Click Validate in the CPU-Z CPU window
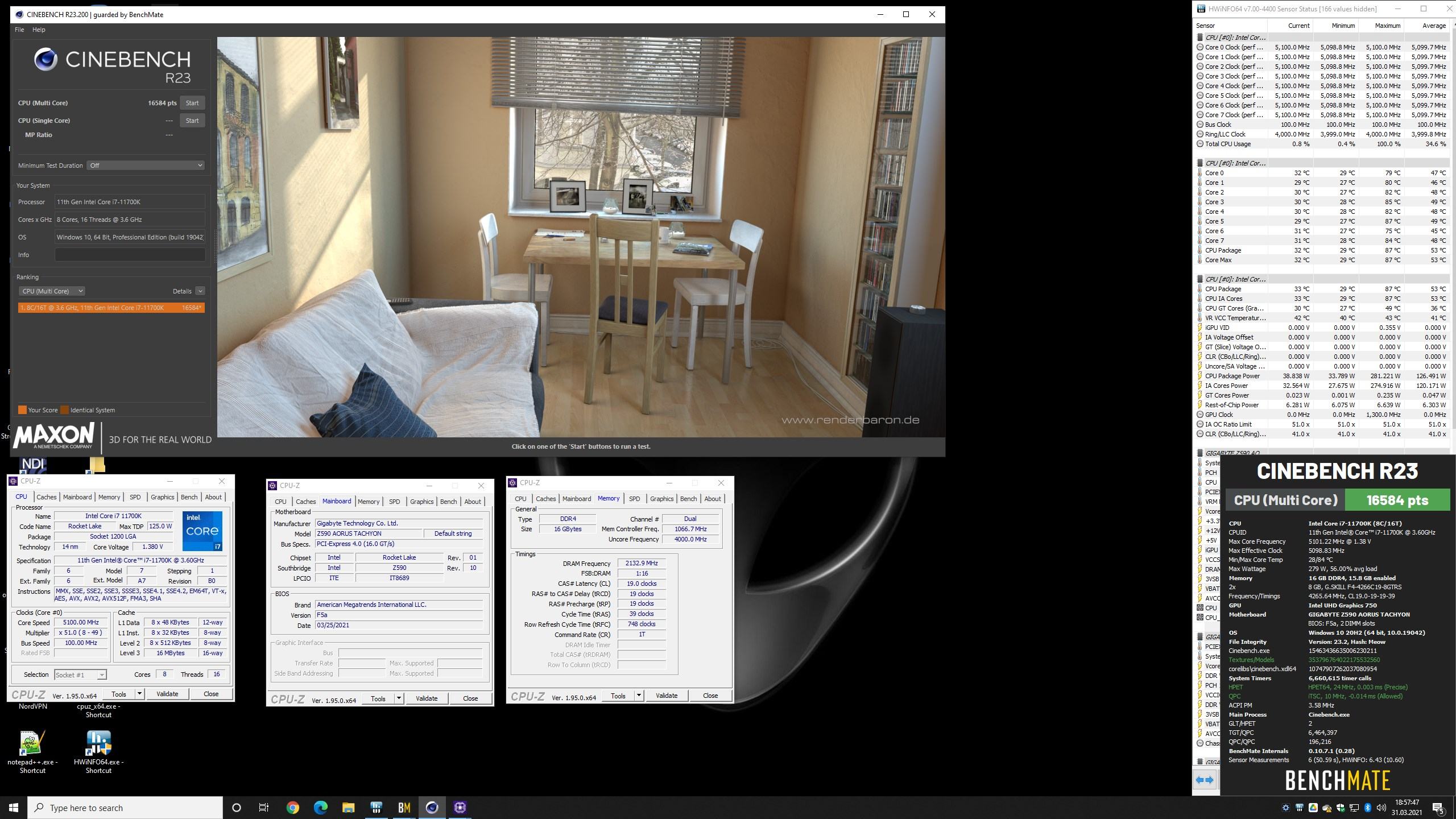The image size is (1456, 819). pyautogui.click(x=167, y=694)
